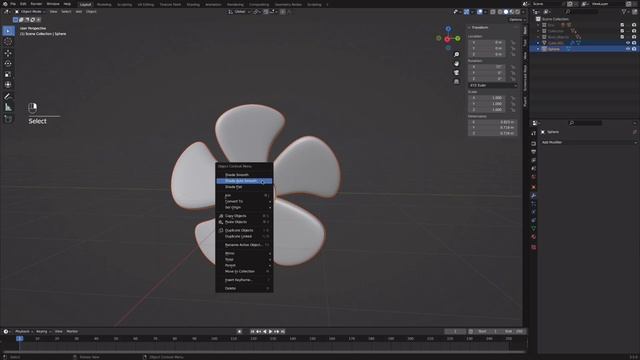Click the pan view hand icon

456,64
